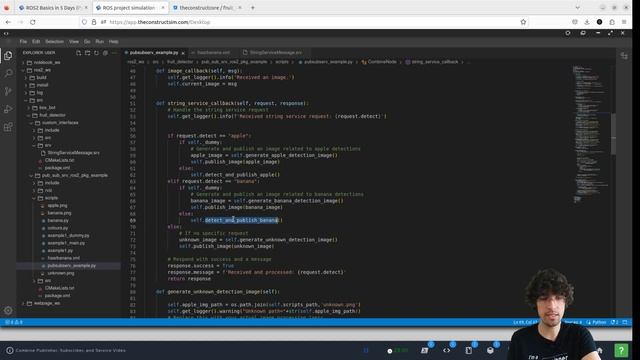Go back in the browser
The width and height of the screenshot is (640, 360).
[x=8, y=22]
